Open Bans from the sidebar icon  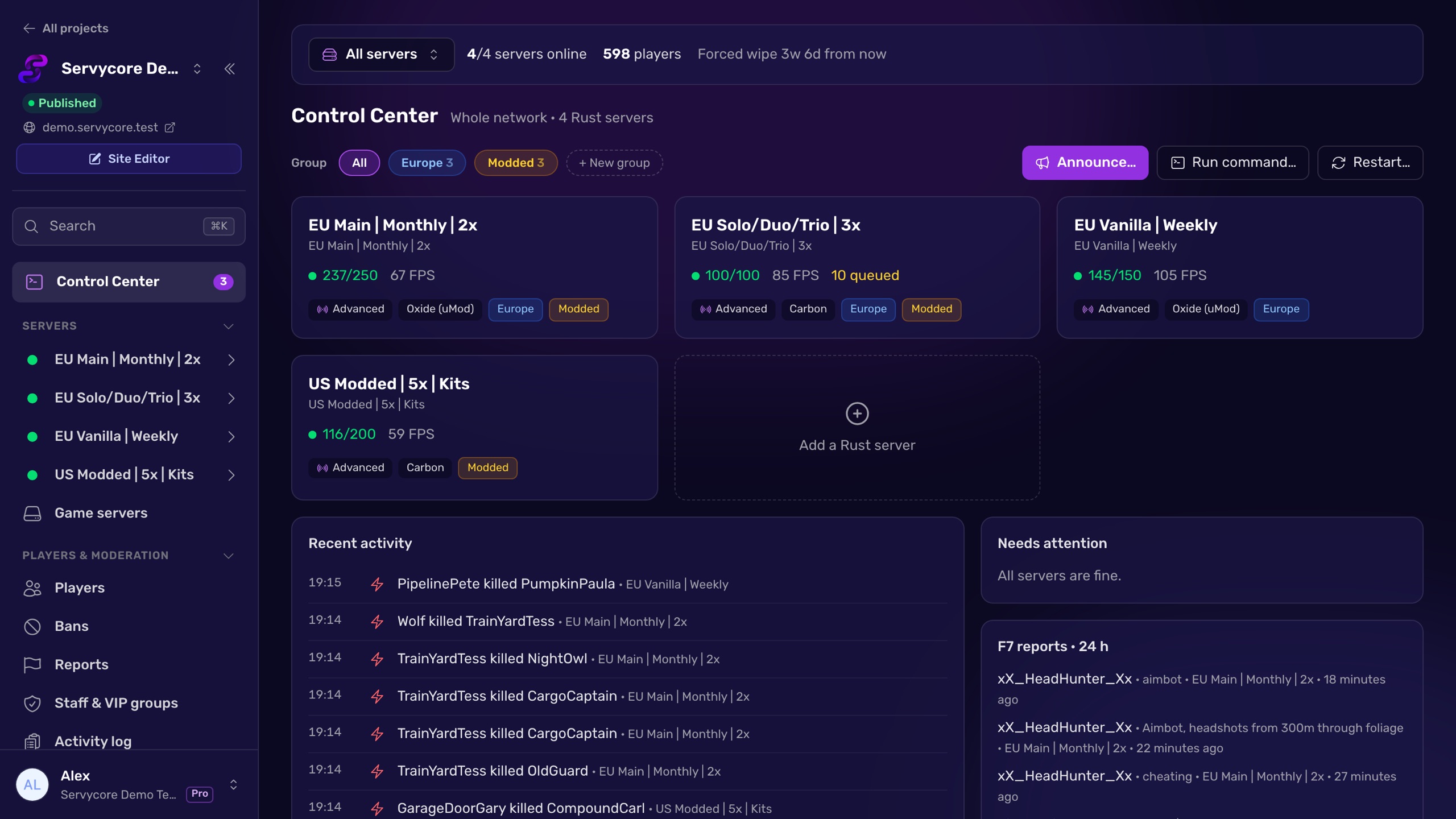pyautogui.click(x=32, y=626)
